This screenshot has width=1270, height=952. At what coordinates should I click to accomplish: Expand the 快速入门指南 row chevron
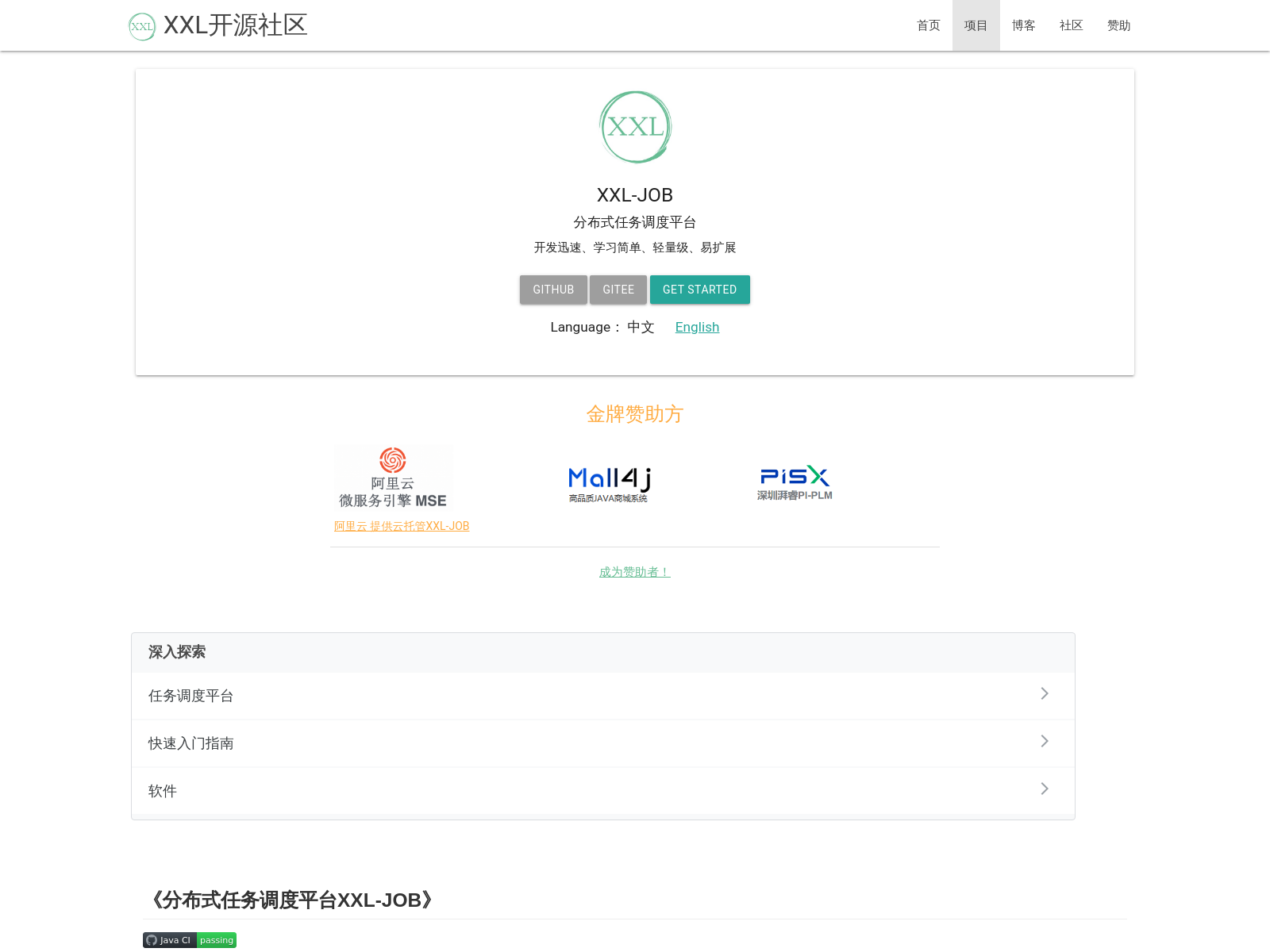(x=1045, y=742)
